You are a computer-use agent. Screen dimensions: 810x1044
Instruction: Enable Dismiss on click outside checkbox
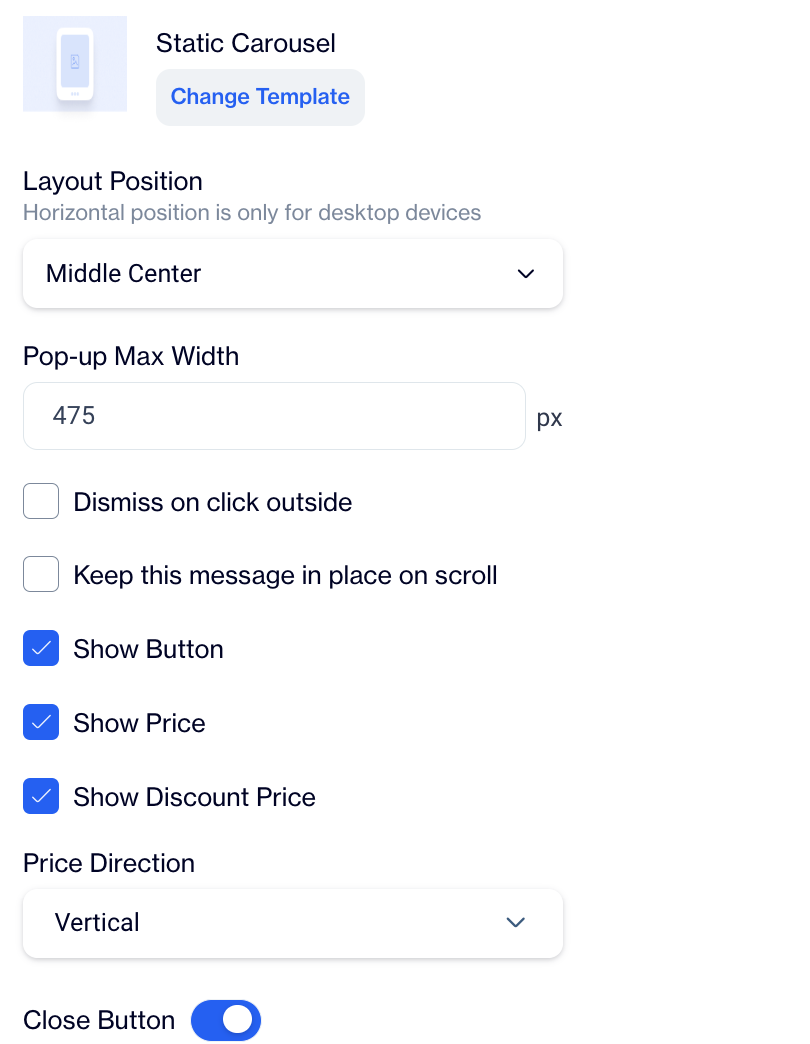(x=41, y=501)
